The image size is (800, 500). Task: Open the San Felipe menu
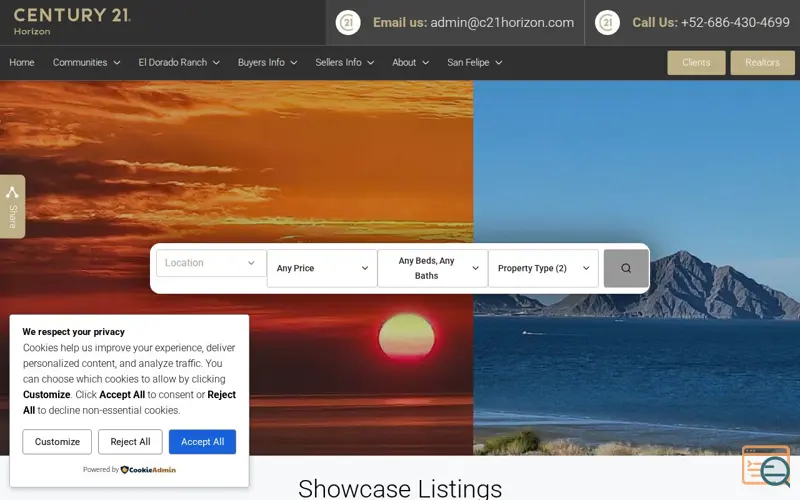(474, 62)
